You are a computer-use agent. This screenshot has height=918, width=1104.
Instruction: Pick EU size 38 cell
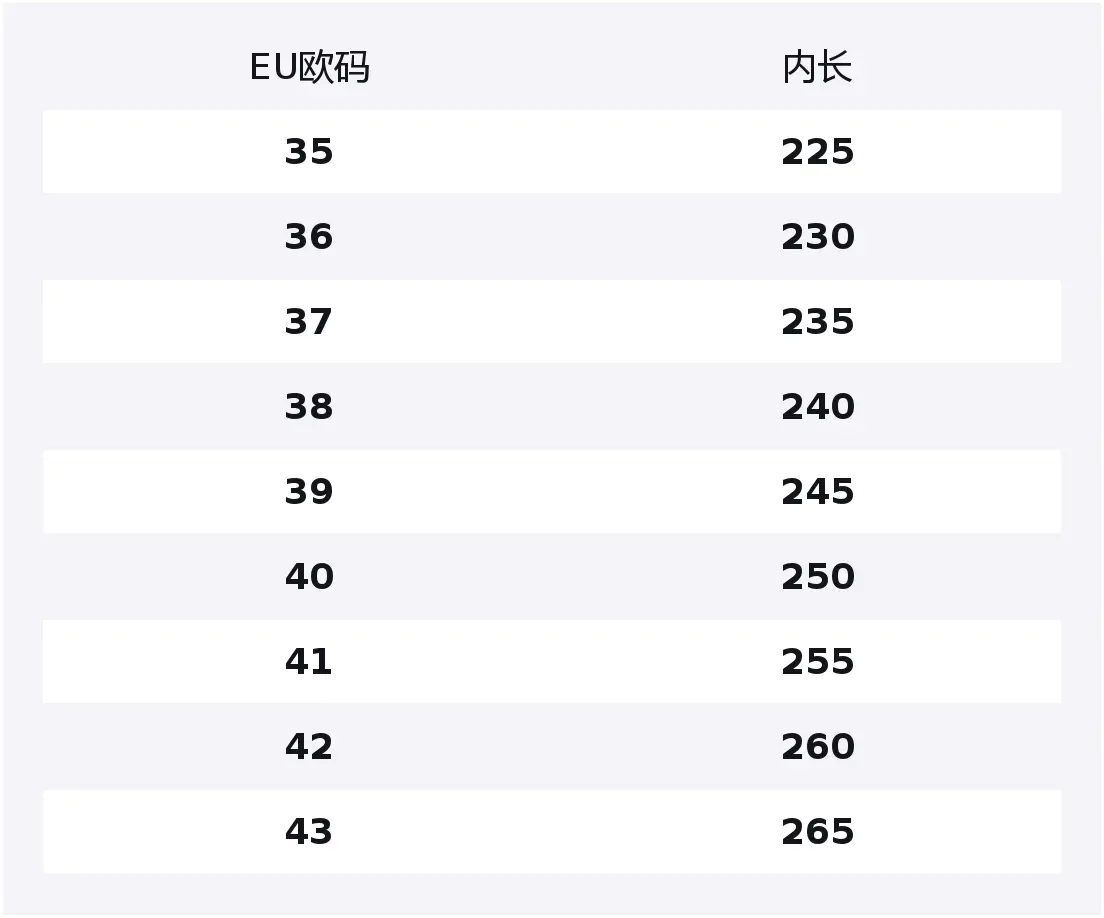[x=309, y=407]
